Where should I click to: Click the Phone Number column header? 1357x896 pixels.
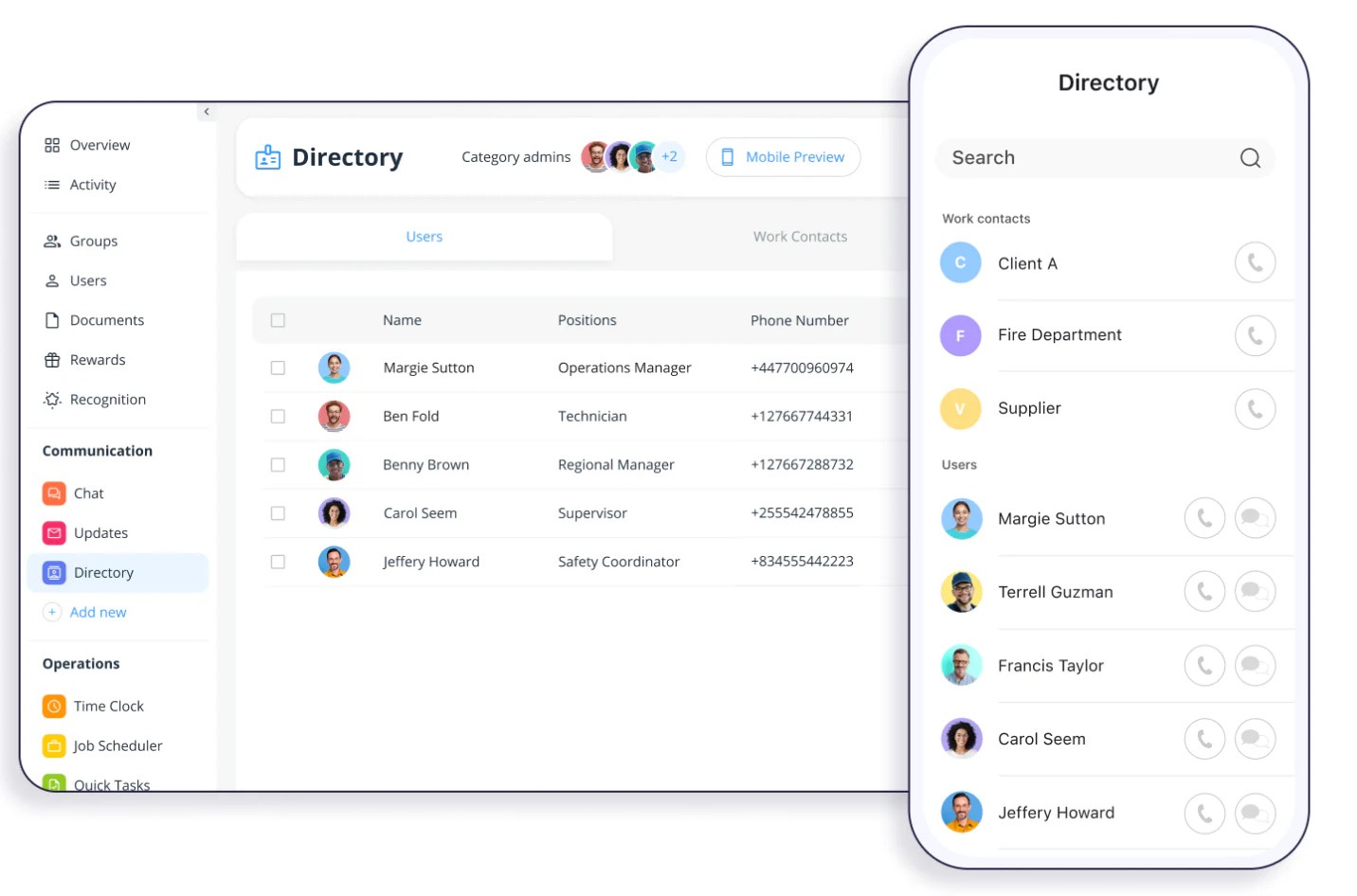[799, 321]
